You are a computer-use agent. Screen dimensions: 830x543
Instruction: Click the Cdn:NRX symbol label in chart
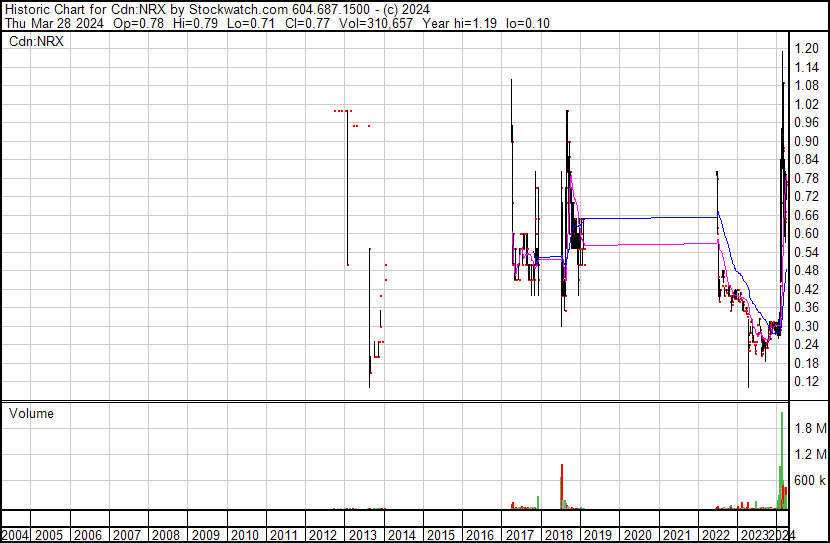37,41
